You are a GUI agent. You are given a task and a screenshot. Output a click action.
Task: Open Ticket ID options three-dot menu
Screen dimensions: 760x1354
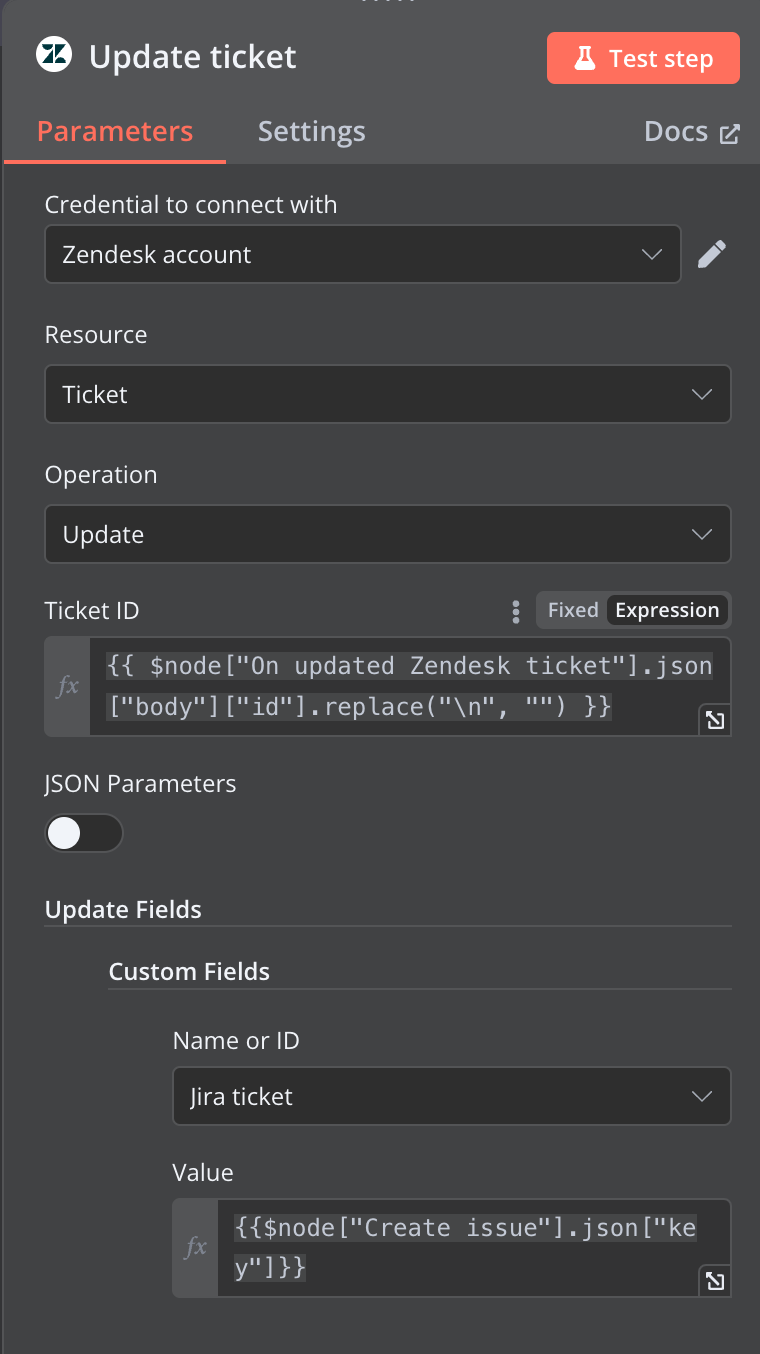pyautogui.click(x=516, y=611)
